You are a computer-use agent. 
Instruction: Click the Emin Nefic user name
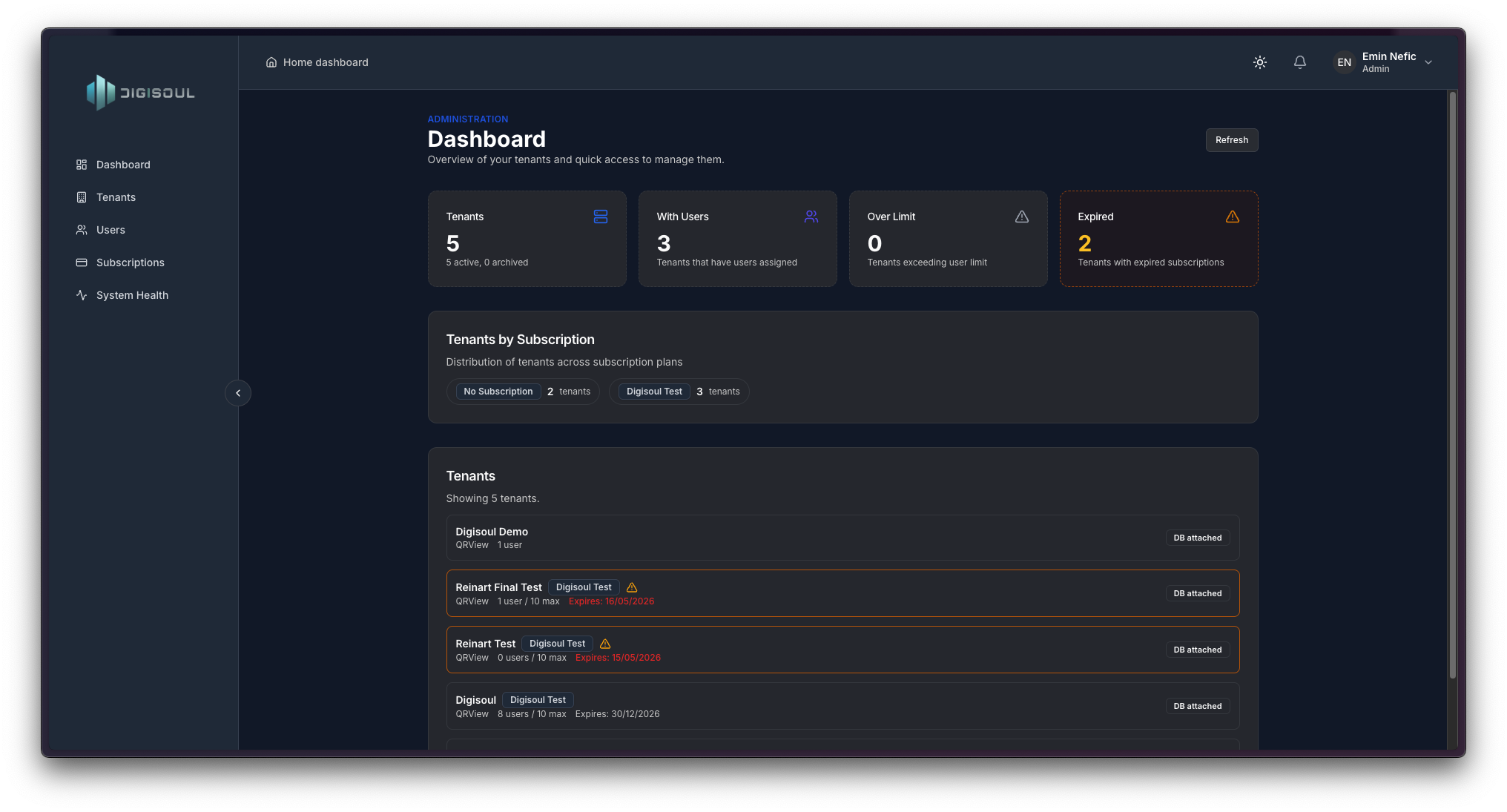[1389, 56]
